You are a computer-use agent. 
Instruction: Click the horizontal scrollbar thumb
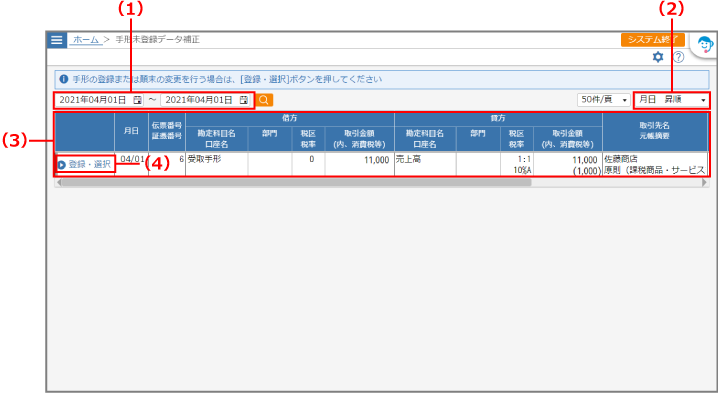click(x=296, y=182)
